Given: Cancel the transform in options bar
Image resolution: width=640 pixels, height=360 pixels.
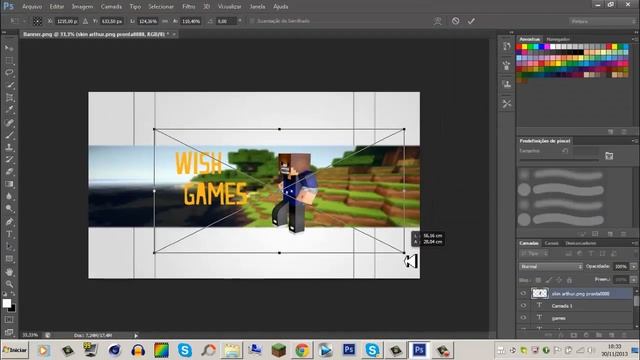Looking at the screenshot, I should pos(456,21).
